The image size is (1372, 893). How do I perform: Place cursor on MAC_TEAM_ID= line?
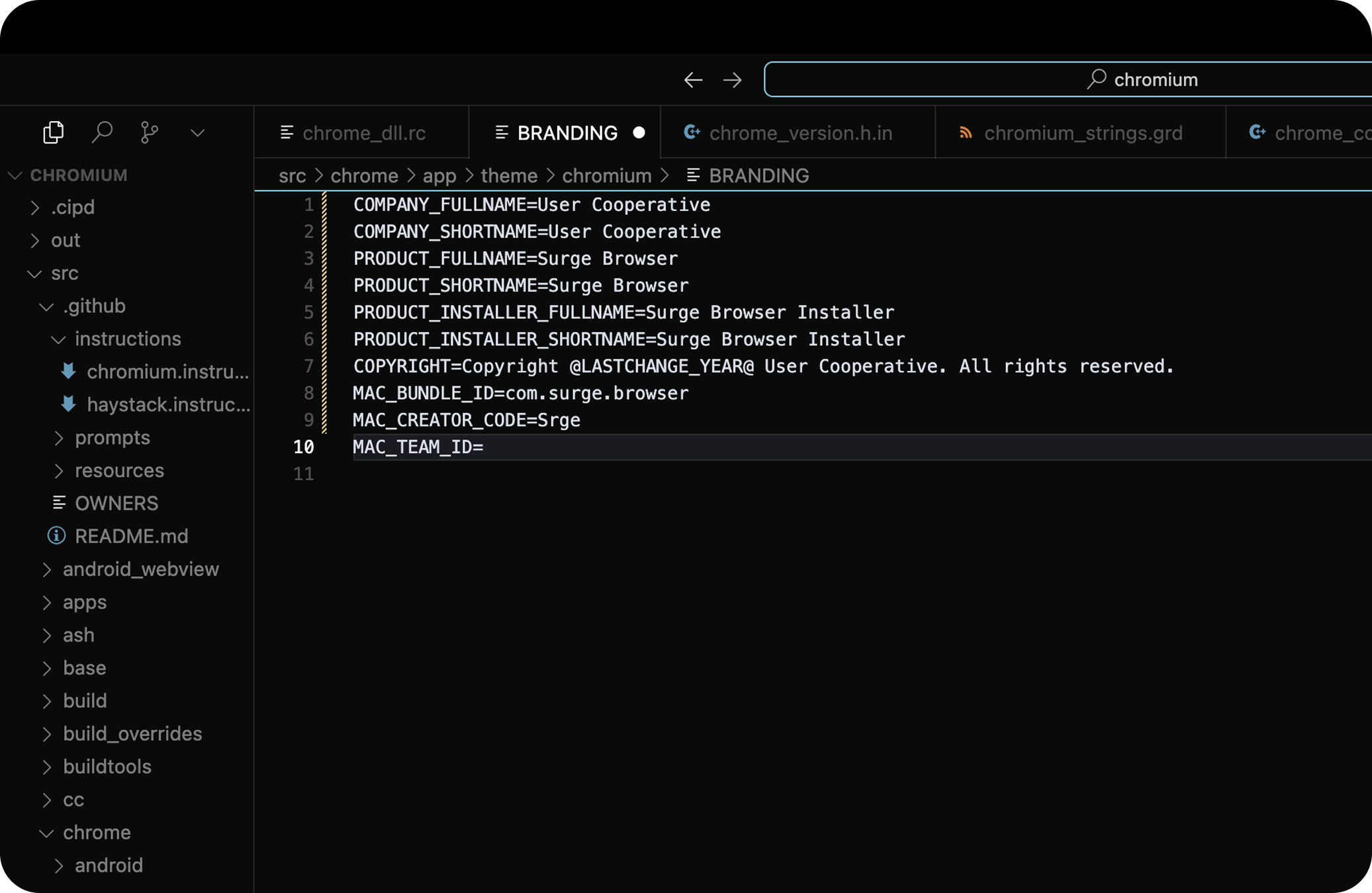(418, 447)
